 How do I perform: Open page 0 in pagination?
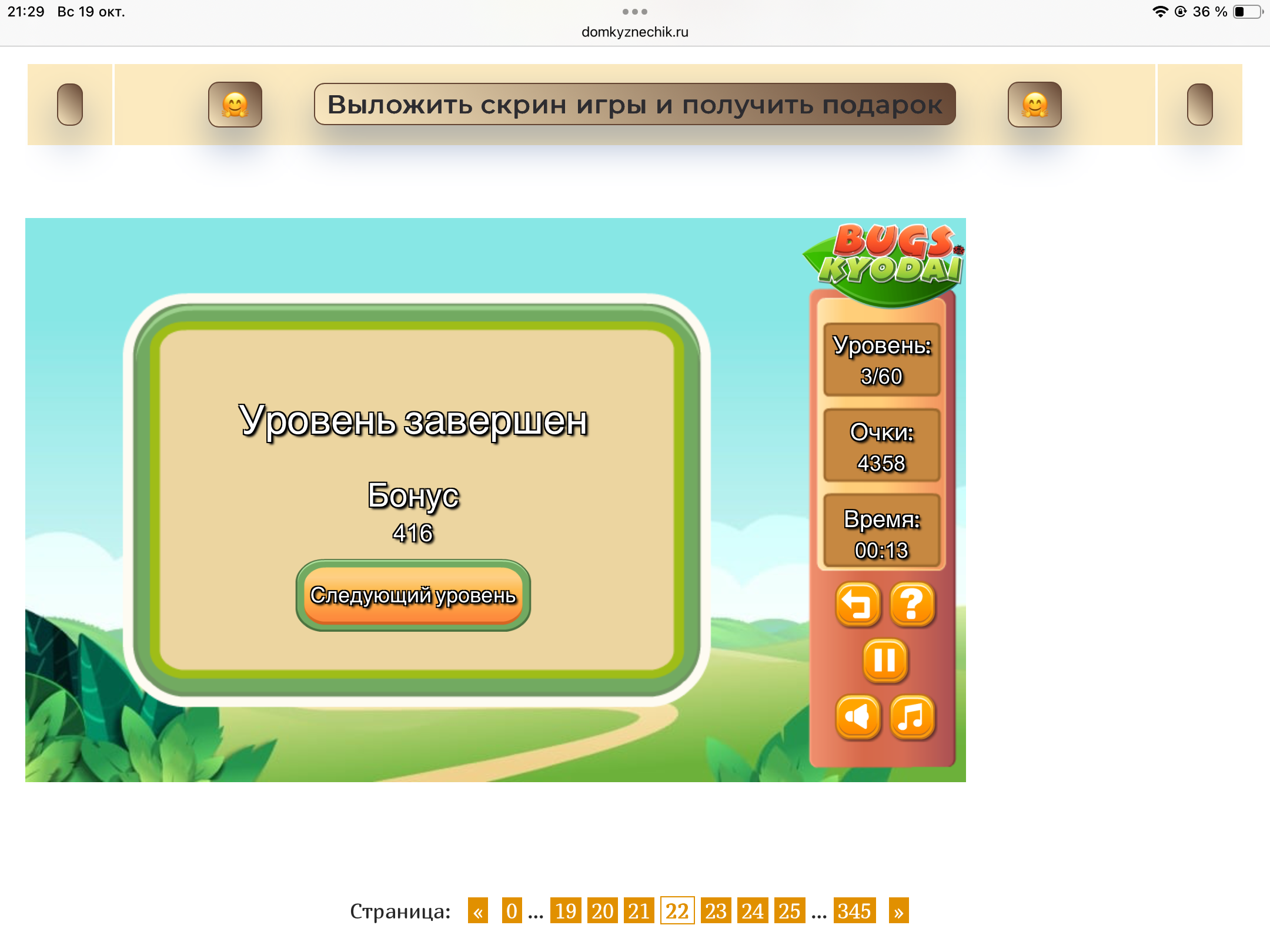pos(512,911)
